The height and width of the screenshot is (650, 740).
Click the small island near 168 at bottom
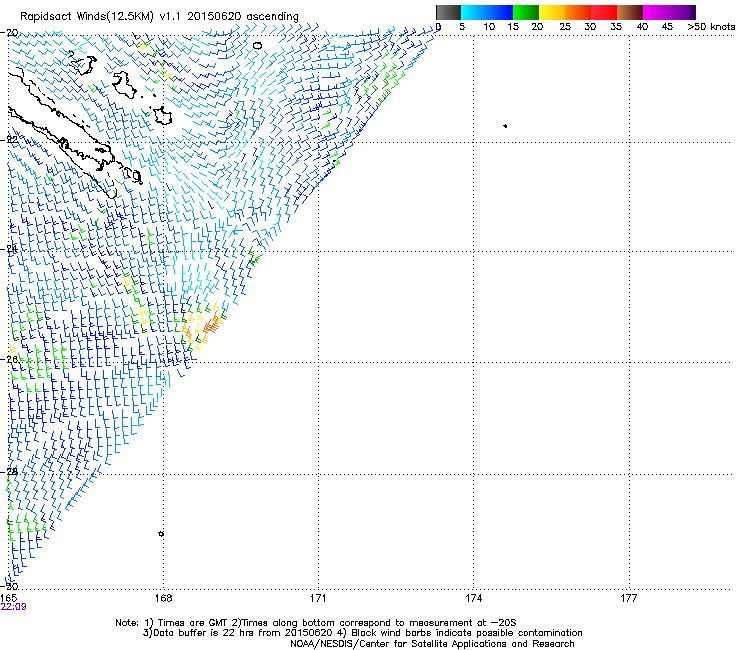point(161,533)
